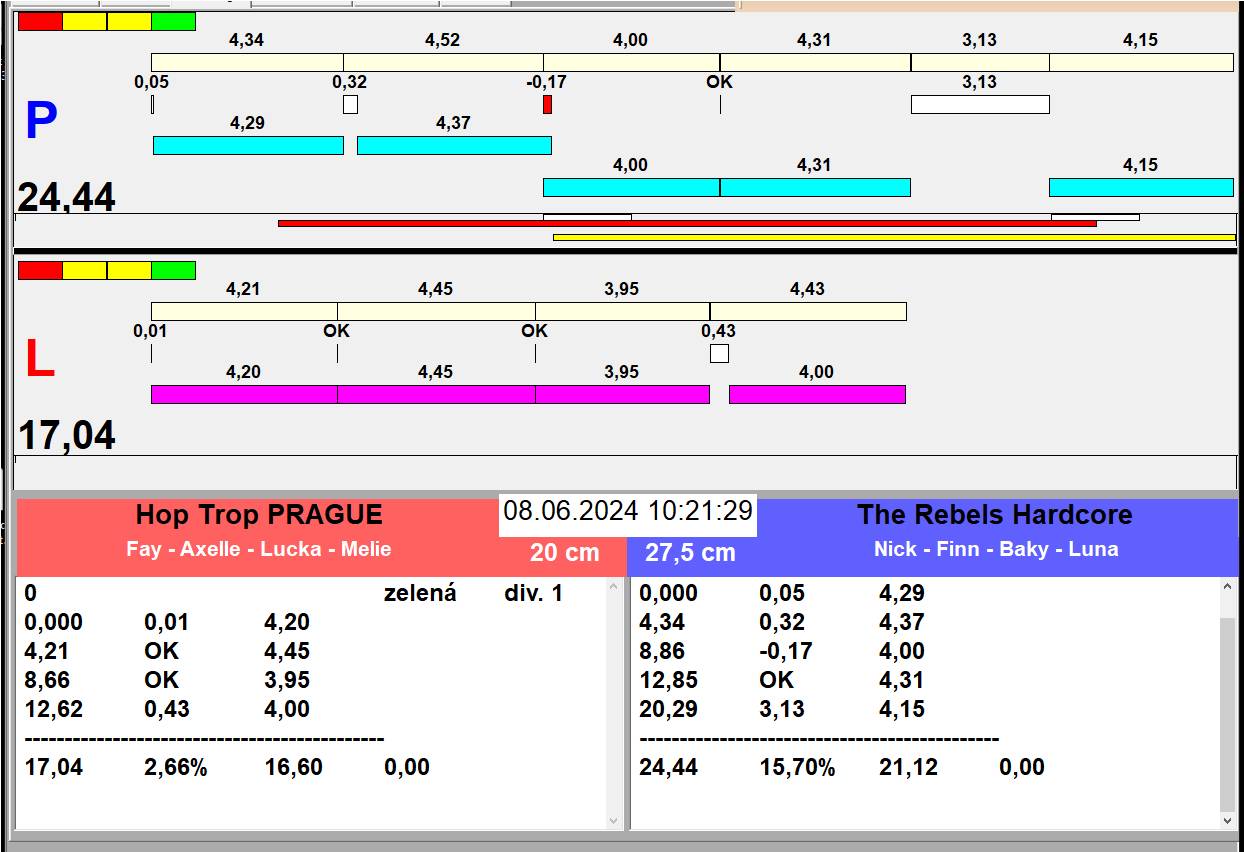1244x852 pixels.
Task: Click down arrow of Hop Trop results scrollbar
Action: 614,820
